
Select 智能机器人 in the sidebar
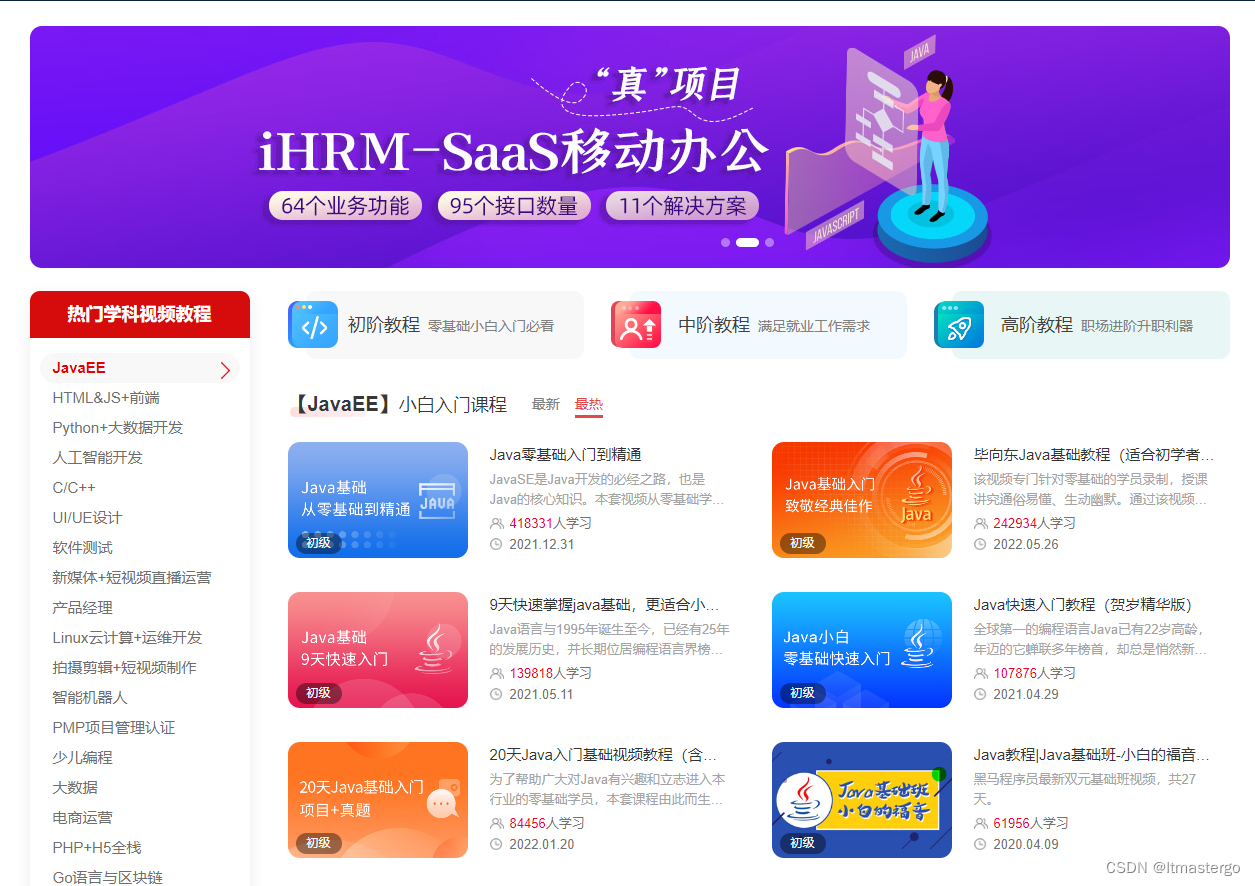90,698
